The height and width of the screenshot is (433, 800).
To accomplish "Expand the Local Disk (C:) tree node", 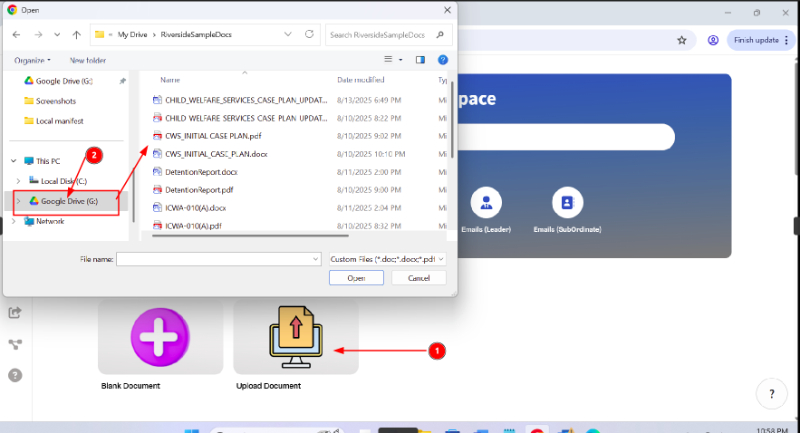I will [x=20, y=181].
